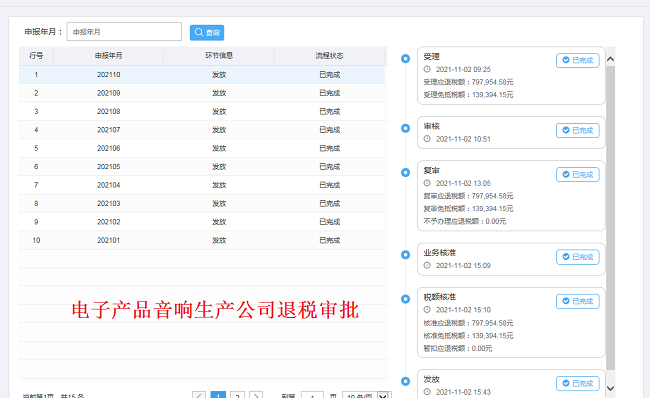Click the 申报年月 column header

tap(109, 56)
